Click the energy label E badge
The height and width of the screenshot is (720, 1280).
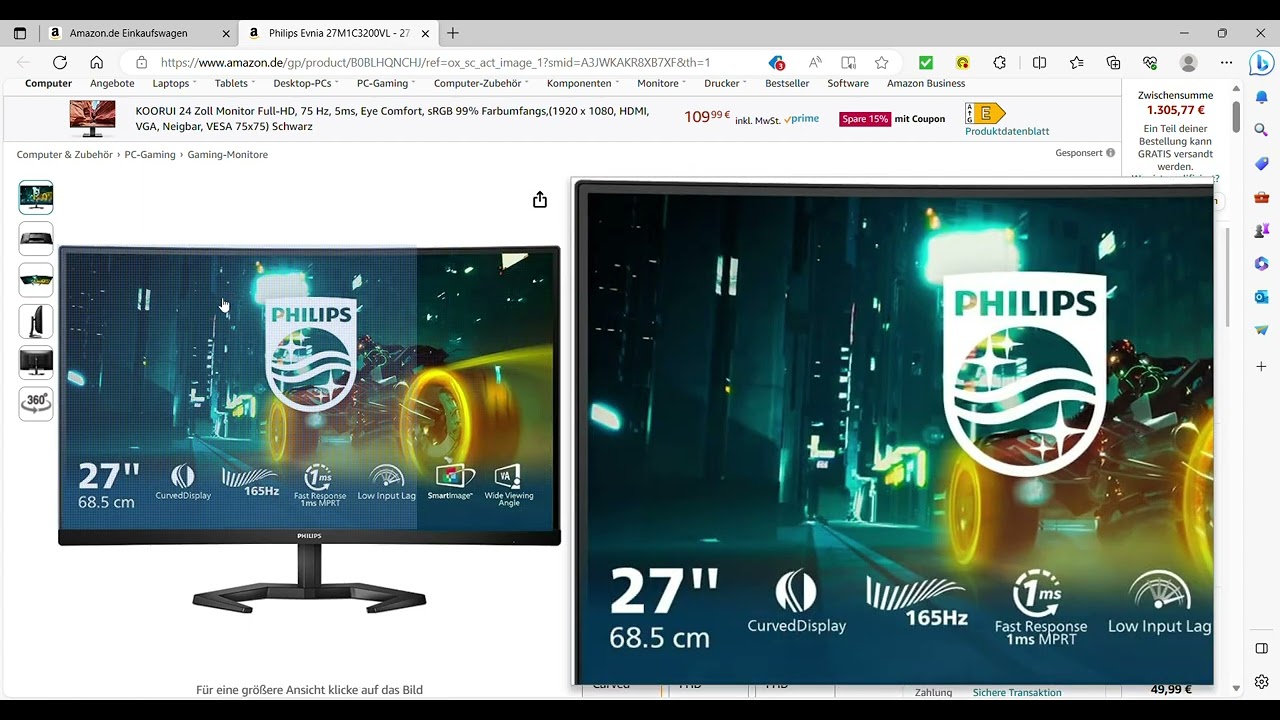pos(984,113)
